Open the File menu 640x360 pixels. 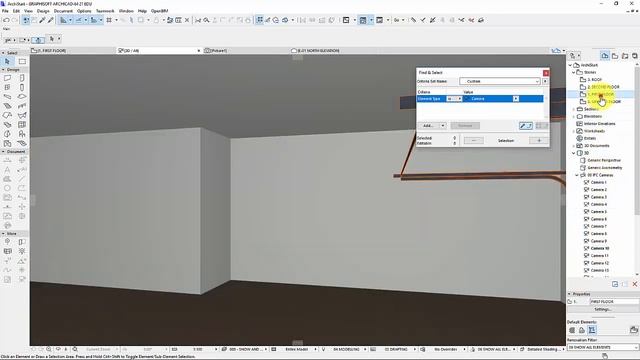5,11
